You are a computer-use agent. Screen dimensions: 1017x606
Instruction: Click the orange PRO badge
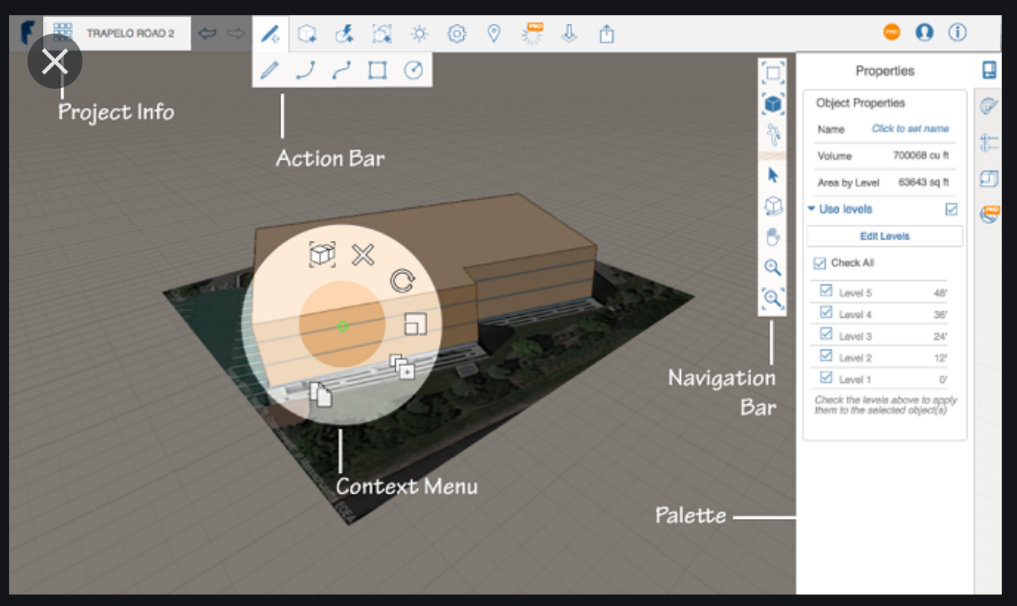tap(892, 32)
